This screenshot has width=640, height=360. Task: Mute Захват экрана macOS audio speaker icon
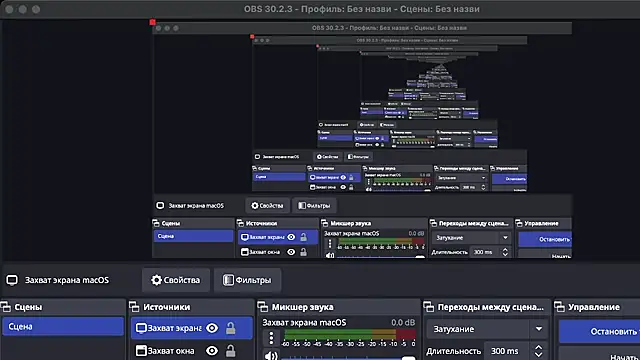click(271, 356)
